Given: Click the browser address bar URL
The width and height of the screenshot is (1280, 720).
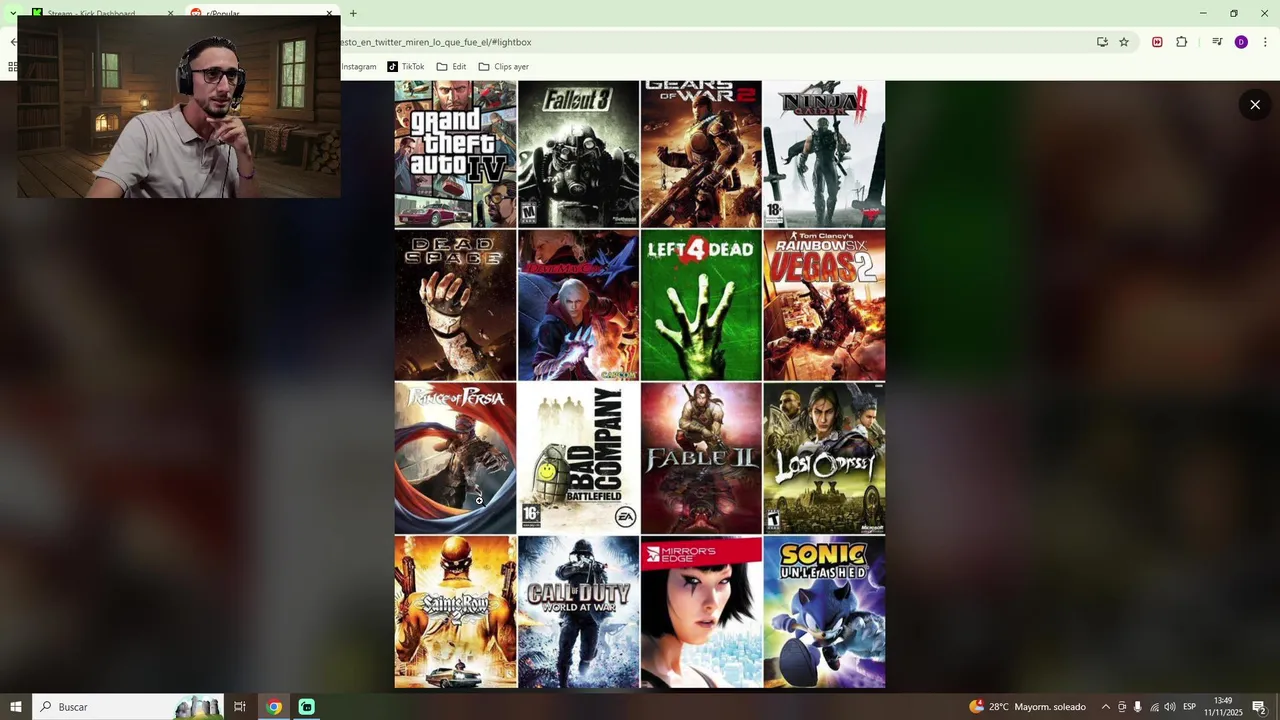Looking at the screenshot, I should click(436, 42).
